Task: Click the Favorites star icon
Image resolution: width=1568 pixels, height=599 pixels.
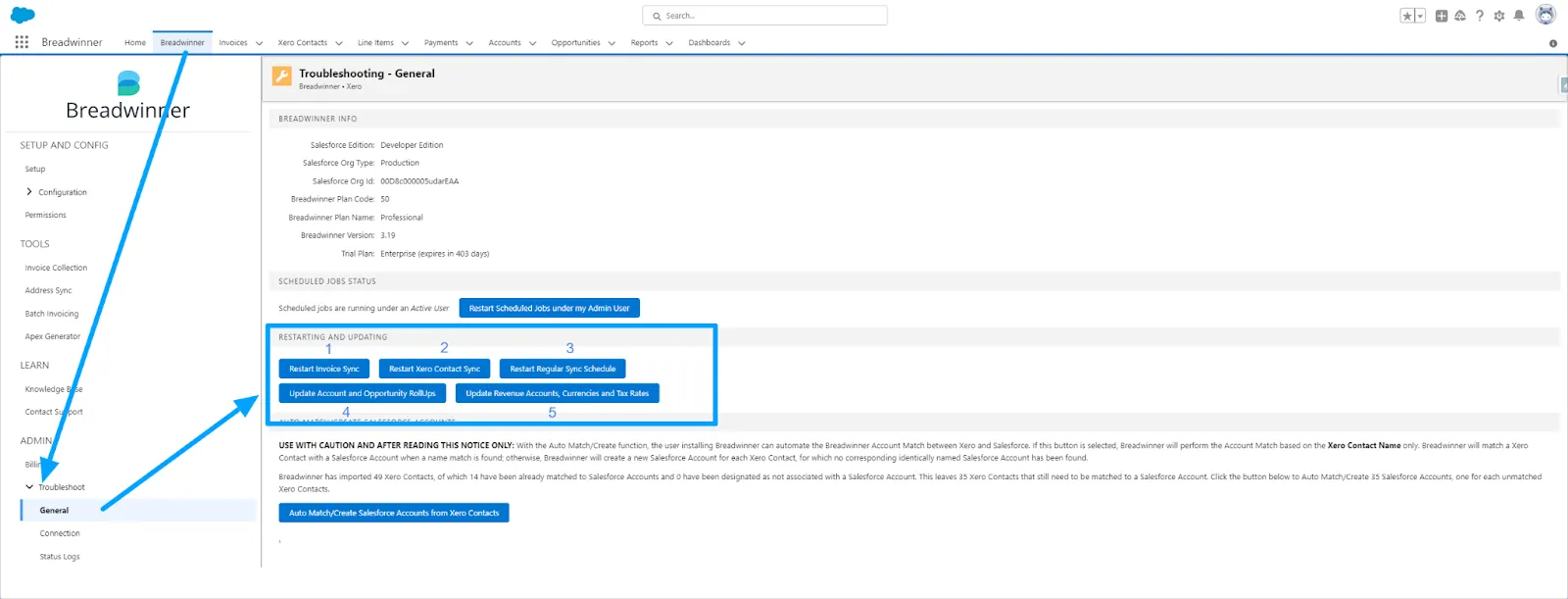Action: 1407,16
